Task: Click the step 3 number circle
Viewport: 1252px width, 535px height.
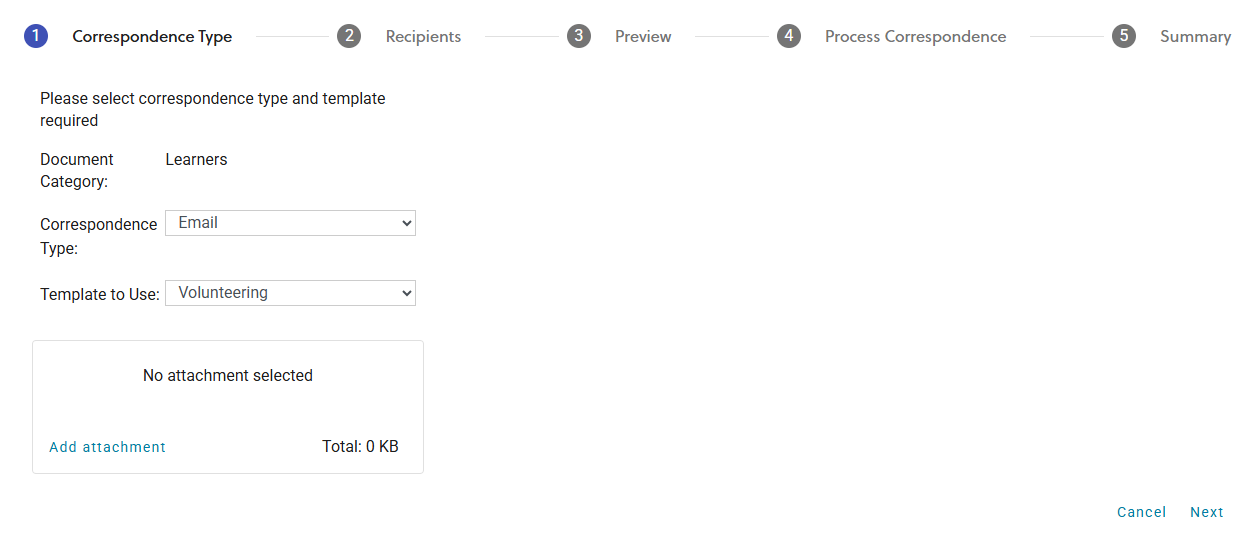Action: (579, 37)
